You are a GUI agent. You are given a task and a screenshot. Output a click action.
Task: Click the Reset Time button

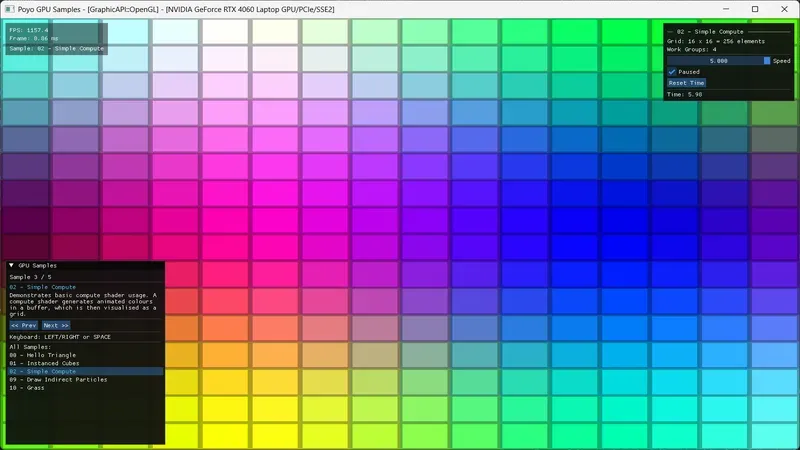686,83
